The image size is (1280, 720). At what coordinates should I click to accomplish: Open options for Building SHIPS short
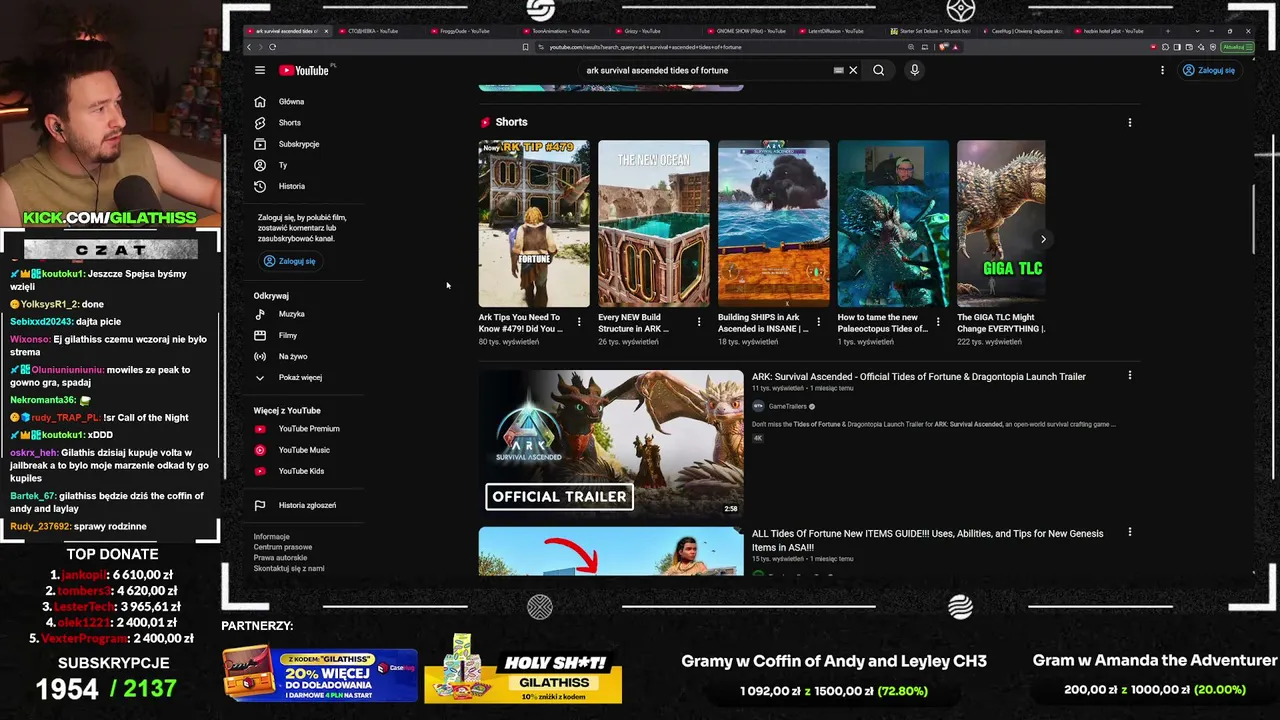pyautogui.click(x=819, y=322)
